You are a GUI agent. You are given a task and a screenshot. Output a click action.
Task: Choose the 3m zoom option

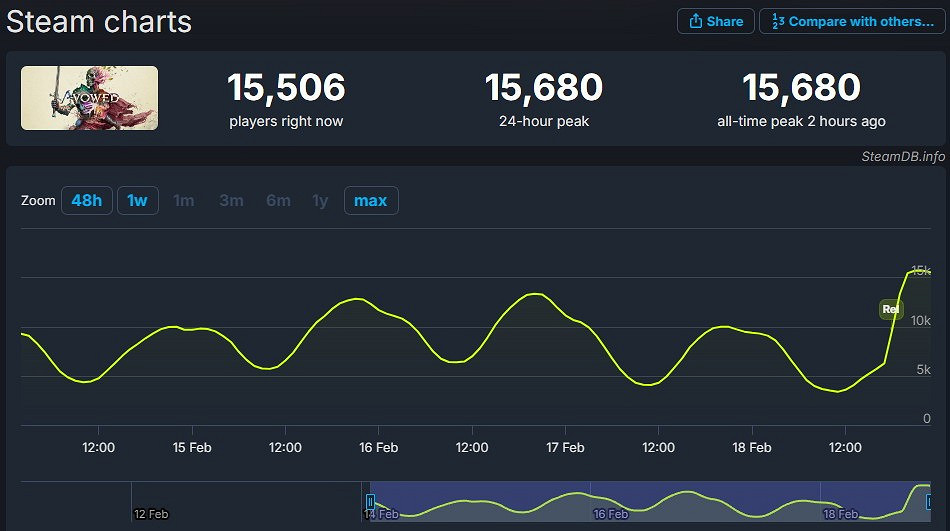coord(231,201)
